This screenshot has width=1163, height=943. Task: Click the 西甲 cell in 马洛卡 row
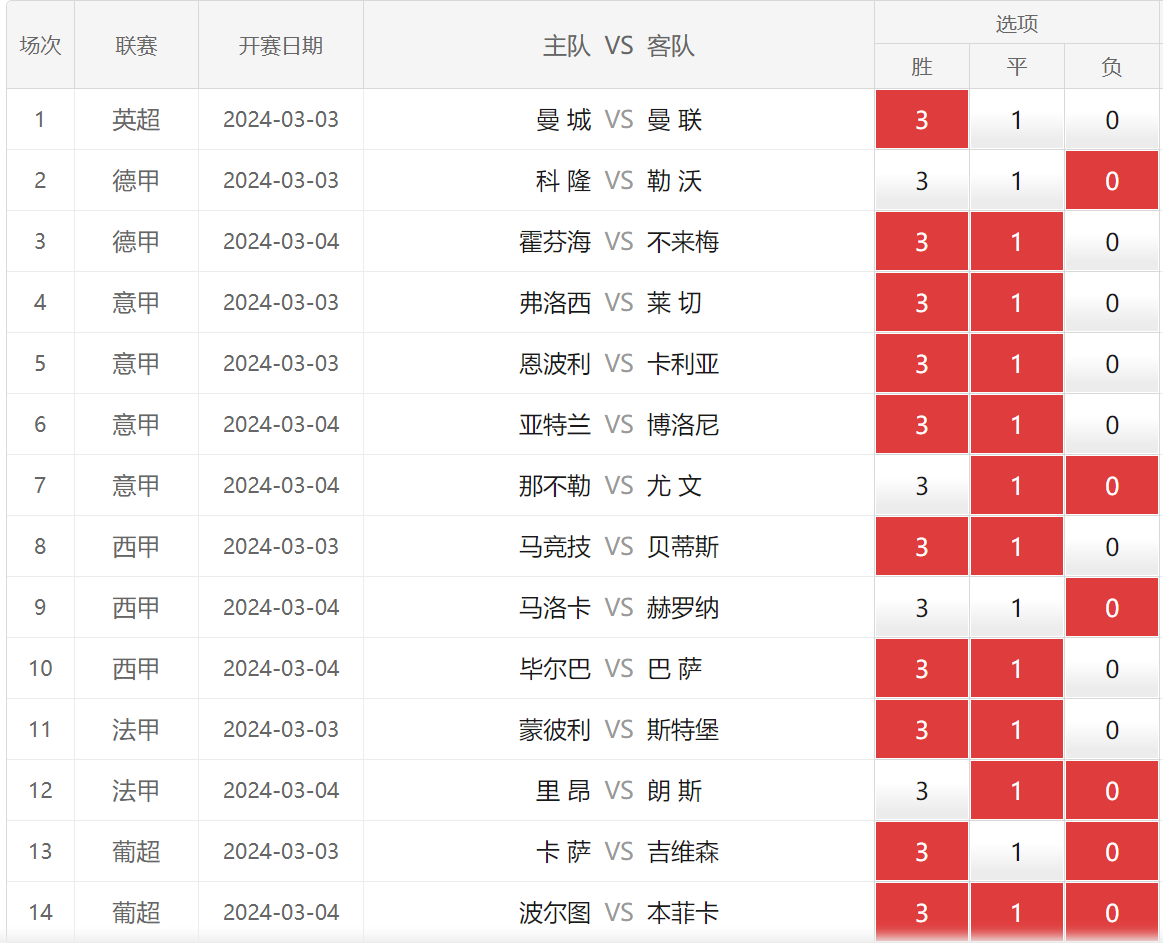click(x=136, y=608)
